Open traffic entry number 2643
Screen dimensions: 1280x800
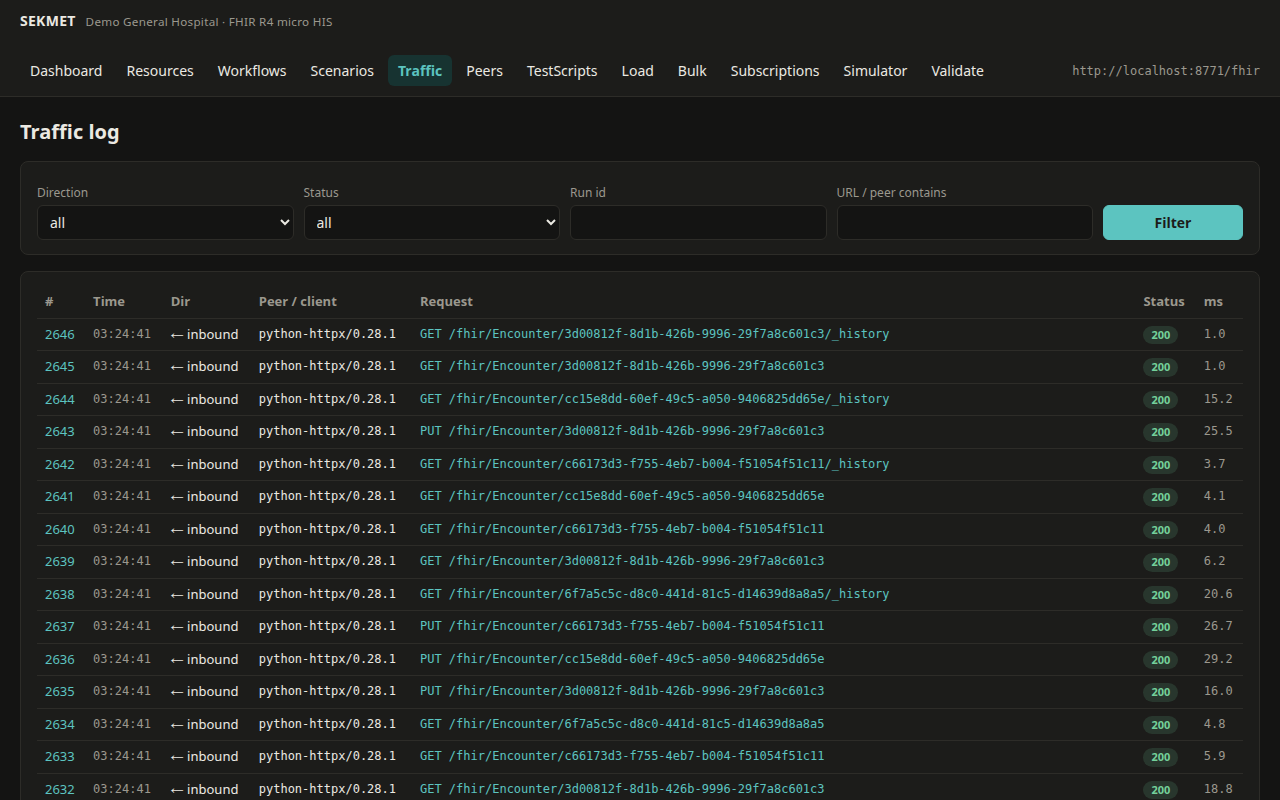point(60,431)
